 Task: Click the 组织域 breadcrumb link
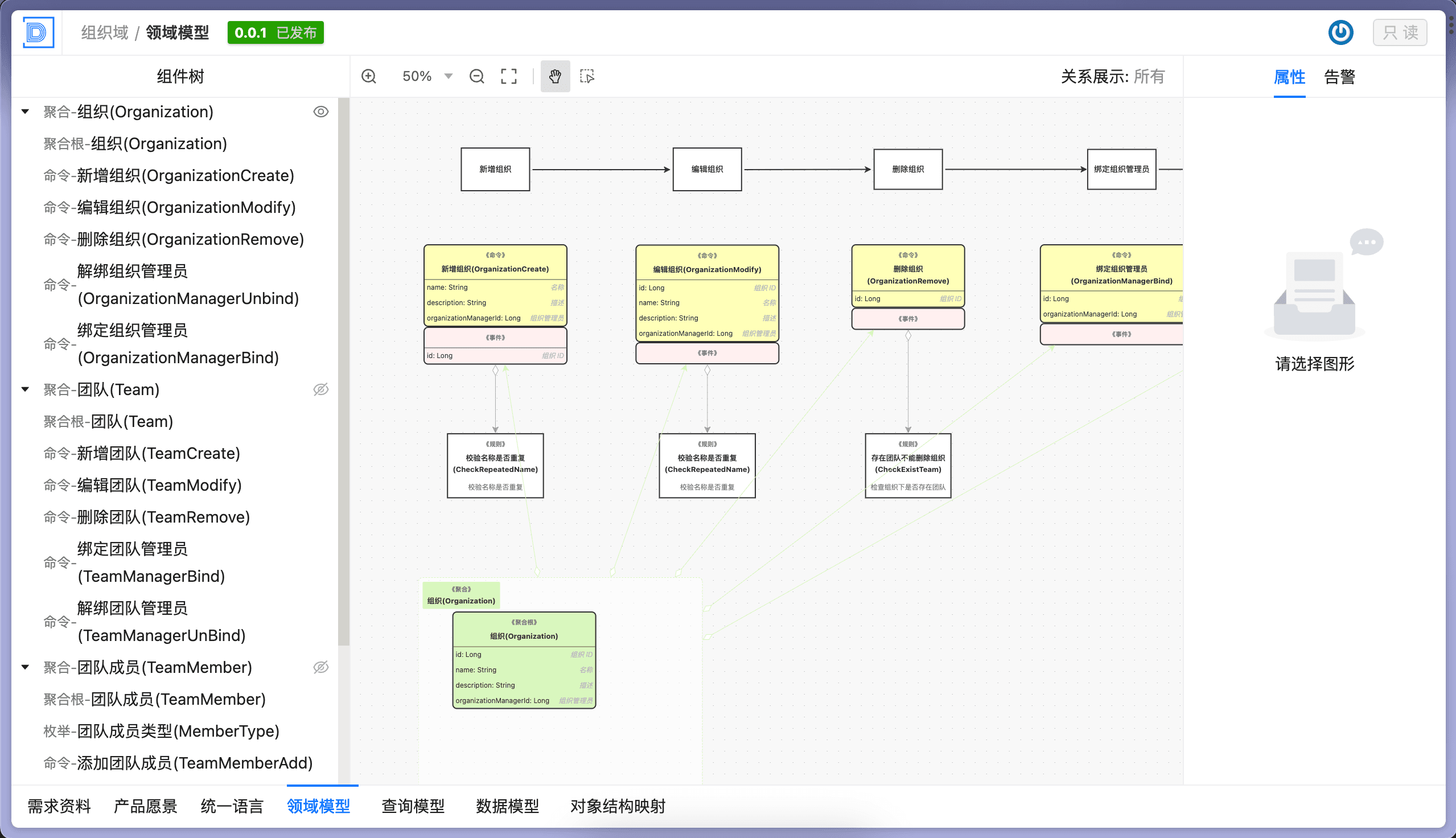105,32
